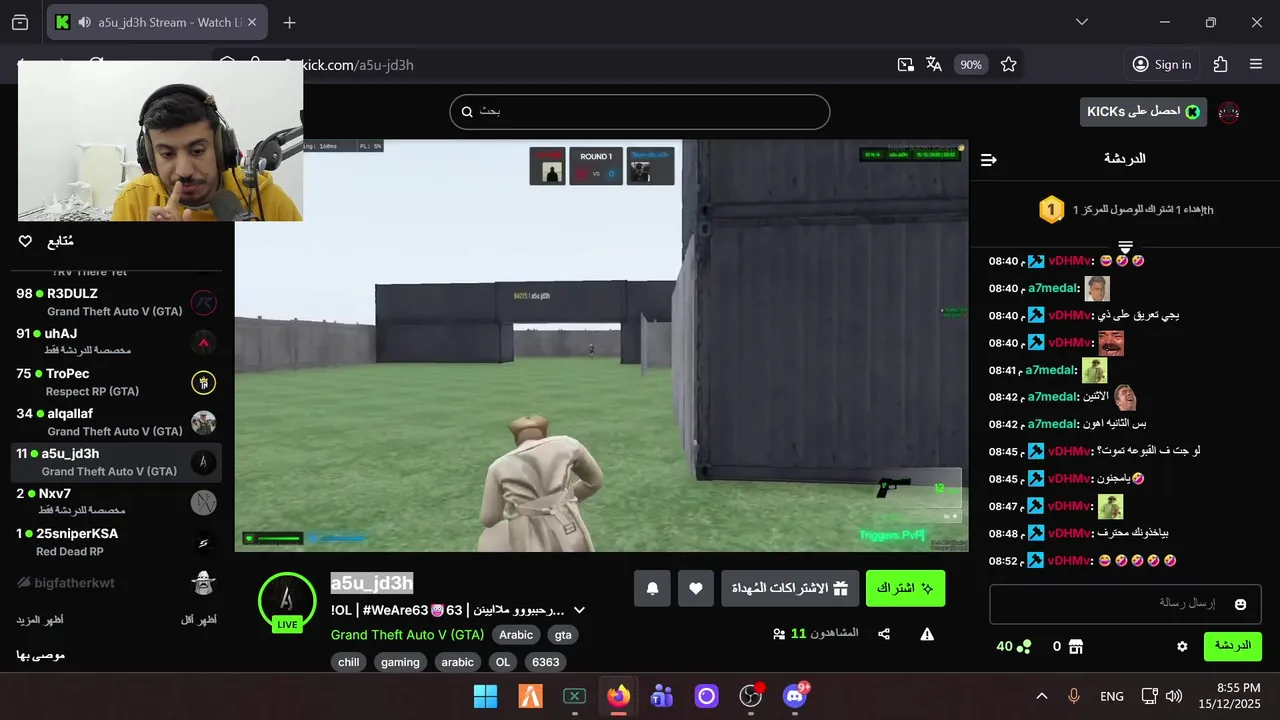1280x720 pixels.
Task: Select the gta tag
Action: coord(563,635)
